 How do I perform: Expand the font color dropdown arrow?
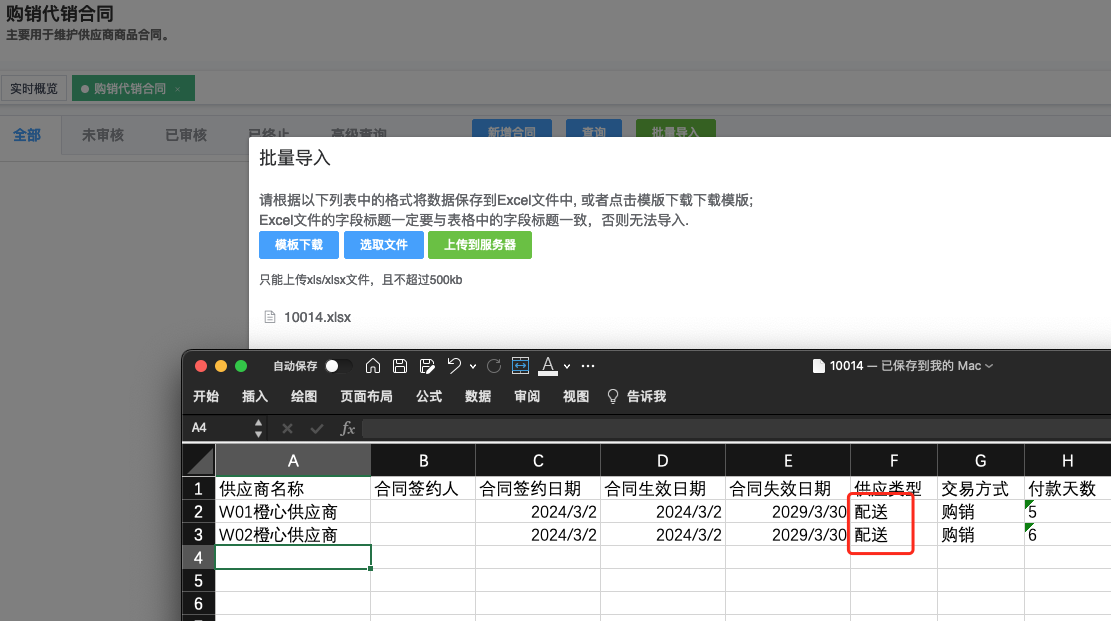click(x=567, y=366)
